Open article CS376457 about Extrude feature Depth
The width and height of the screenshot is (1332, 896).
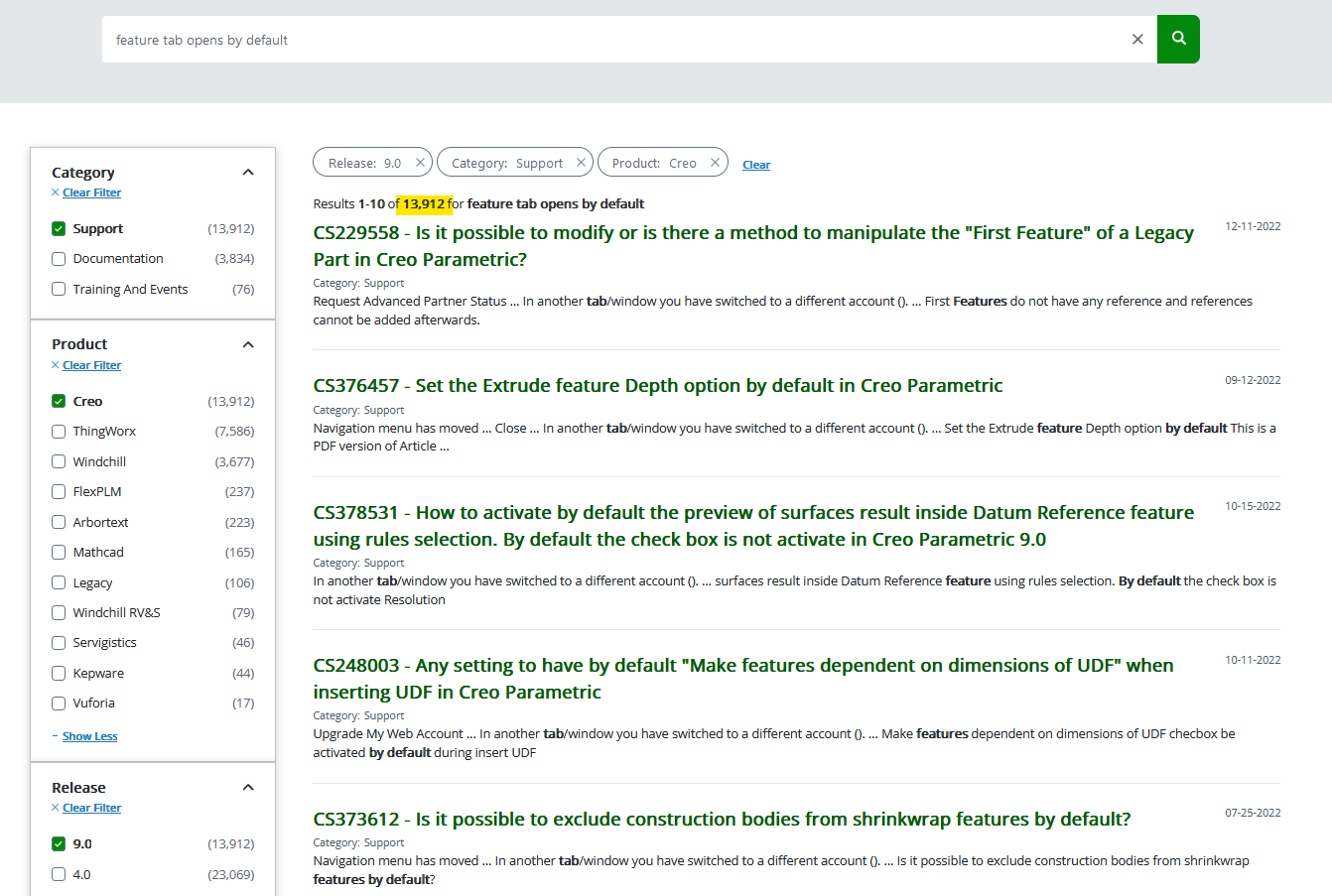point(656,385)
